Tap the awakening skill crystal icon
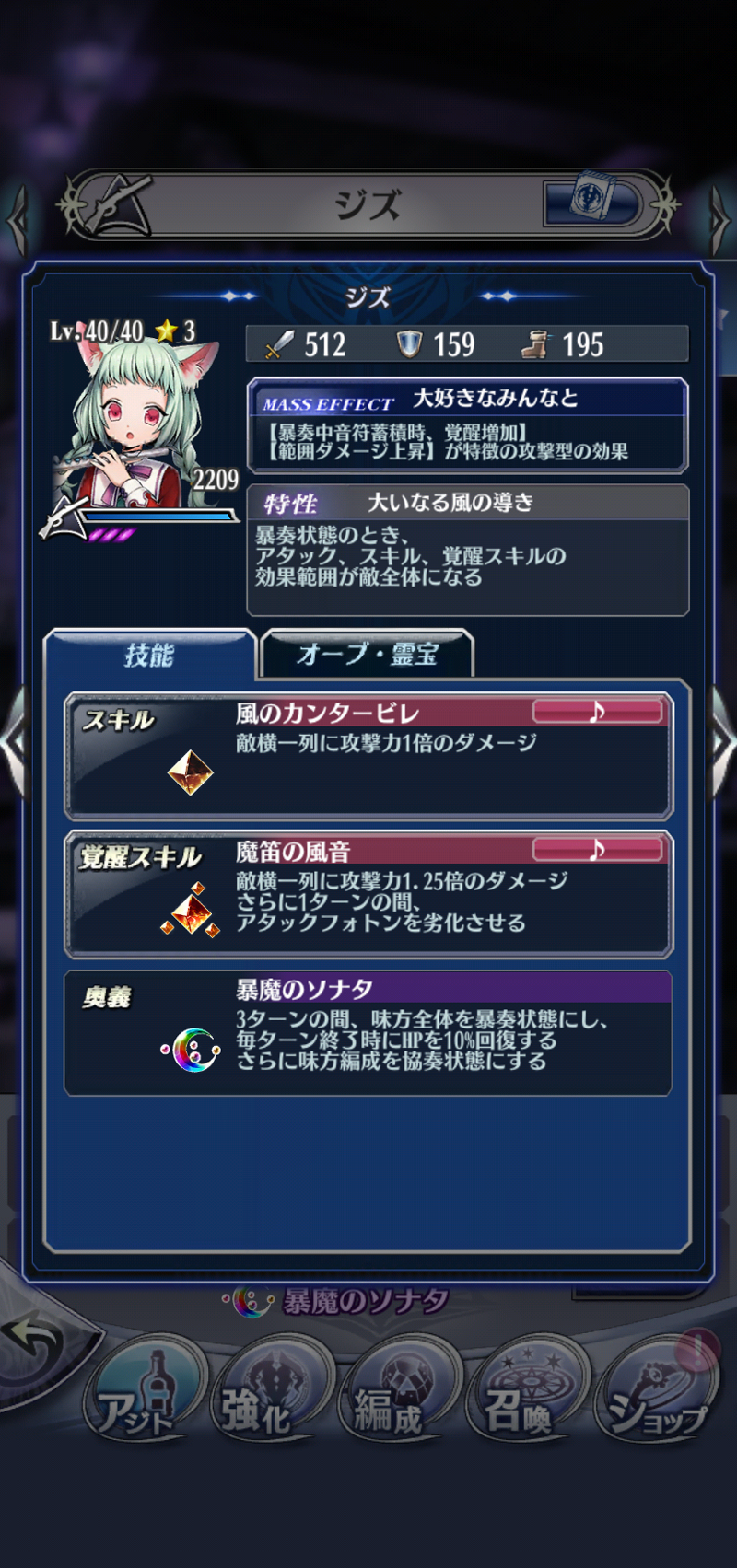Image resolution: width=737 pixels, height=1568 pixels. 191,911
